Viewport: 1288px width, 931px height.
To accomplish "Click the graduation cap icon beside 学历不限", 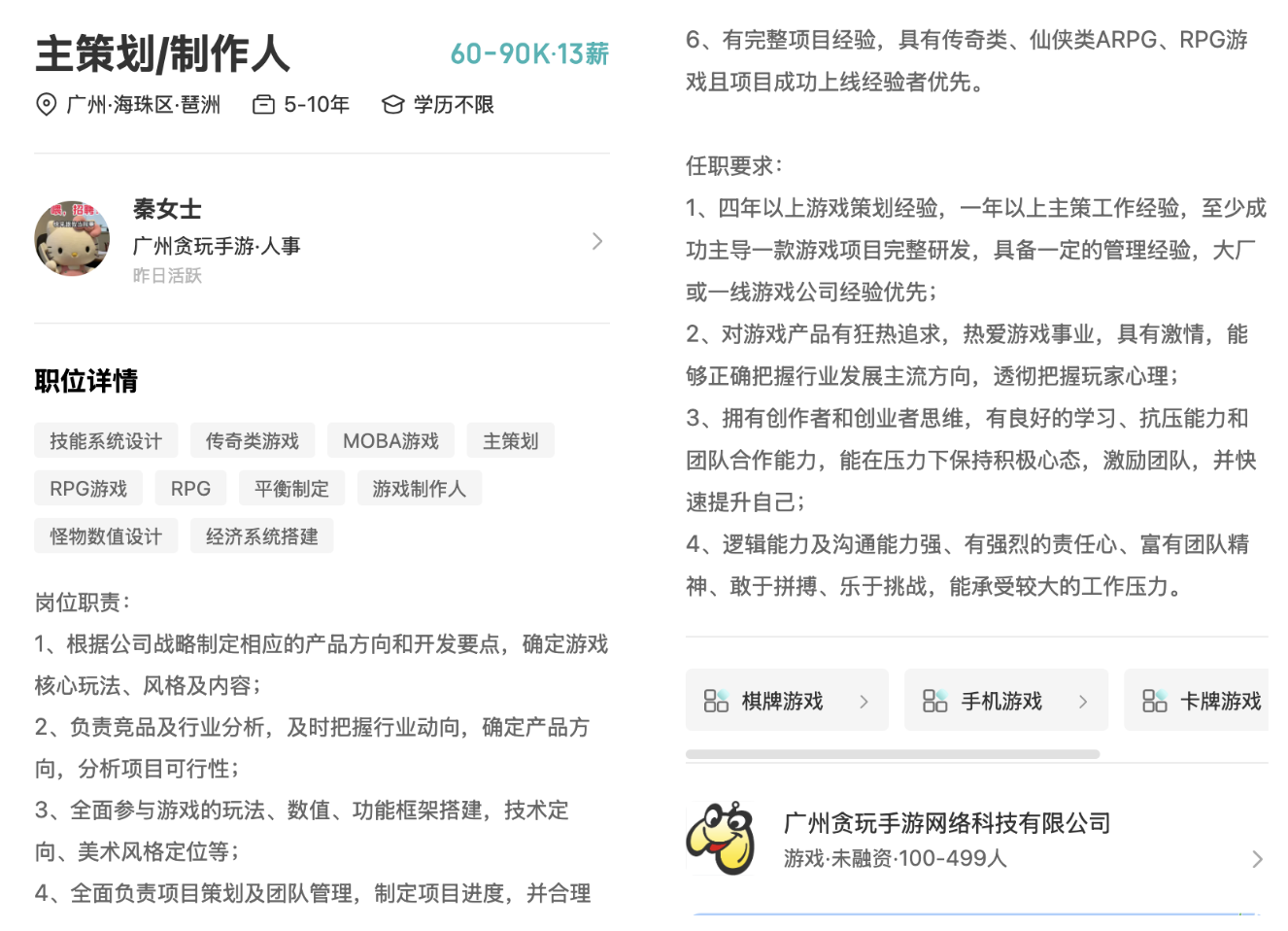I will [392, 105].
